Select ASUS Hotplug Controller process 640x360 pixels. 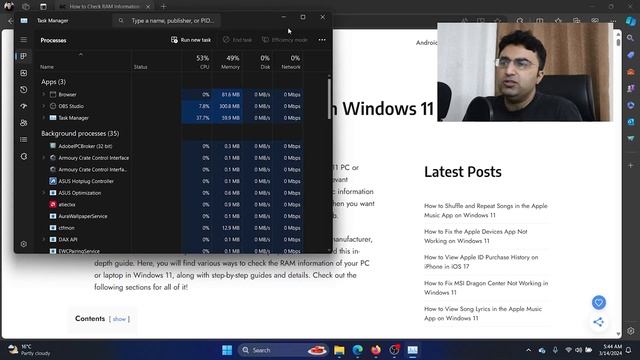[x=86, y=181]
